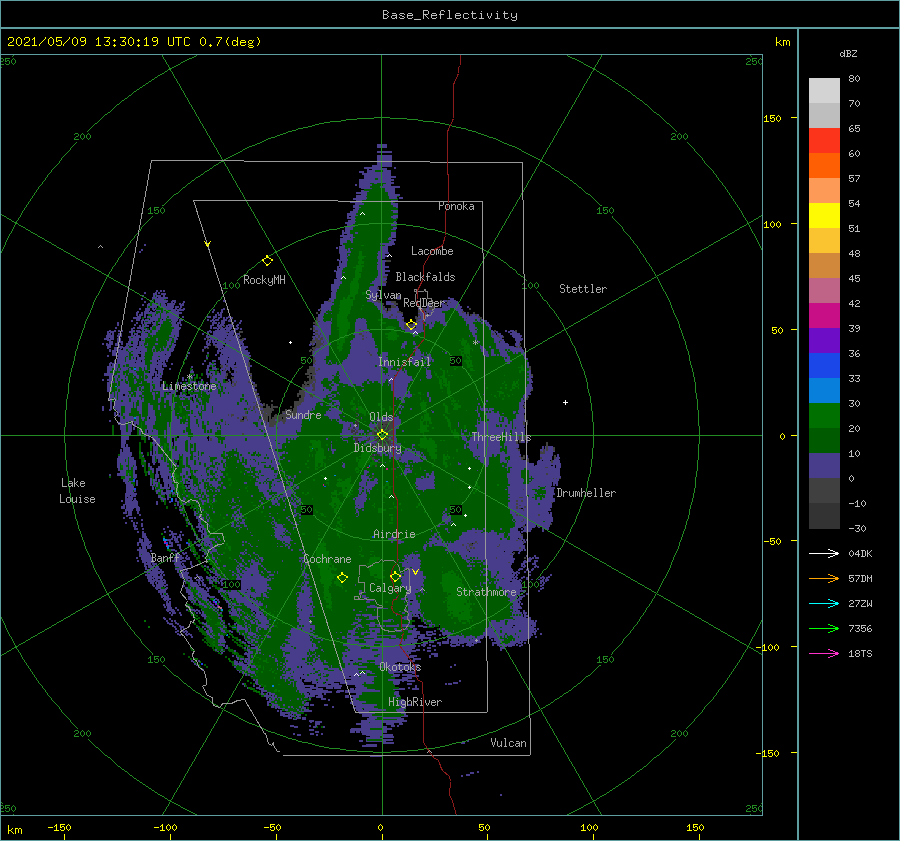Click the slate purple 0-10 dBZ swatch
Image resolution: width=900 pixels, height=841 pixels.
tap(824, 466)
